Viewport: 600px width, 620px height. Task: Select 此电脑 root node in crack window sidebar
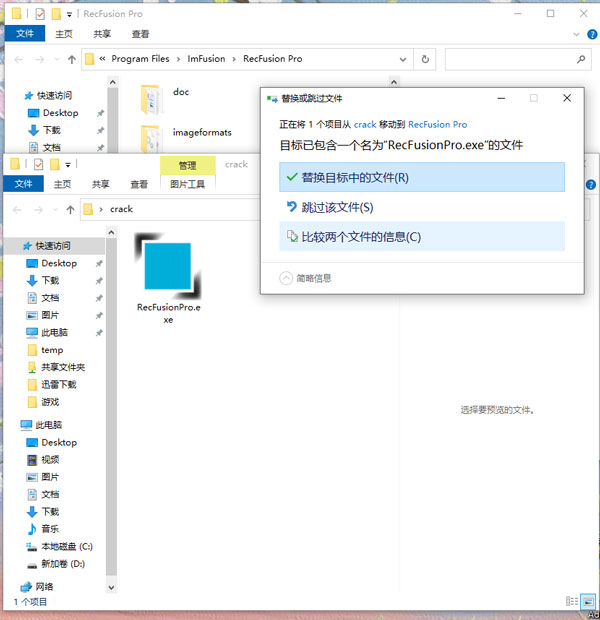click(x=49, y=425)
